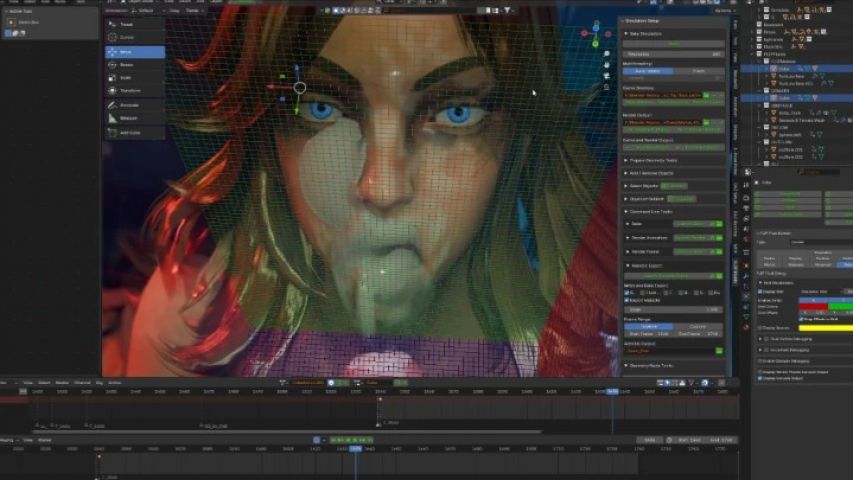Select the Annotate tool

(x=134, y=105)
